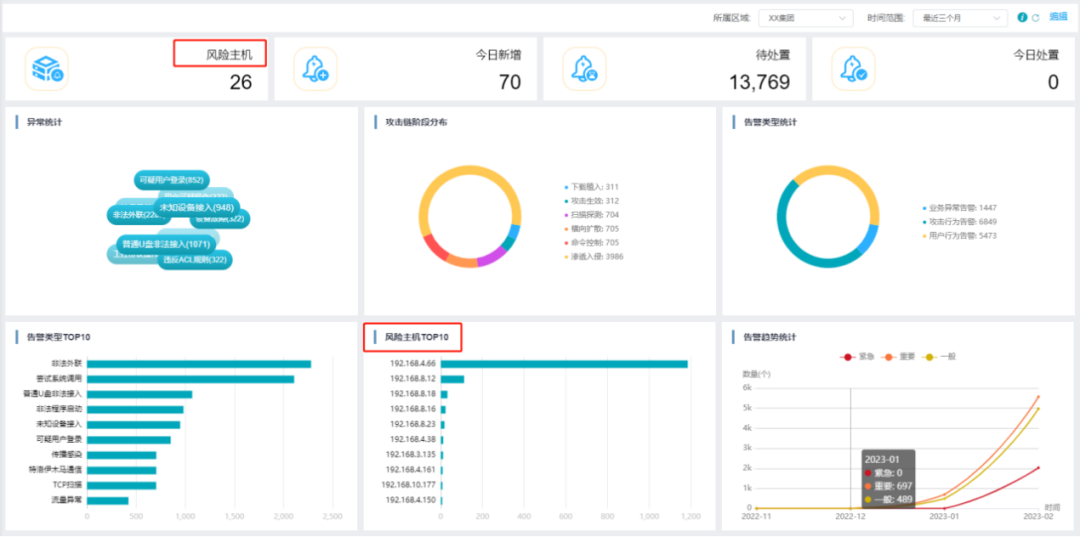Click the 192.168.8.12 bar in risk hosts
The width and height of the screenshot is (1080, 537).
tap(453, 379)
